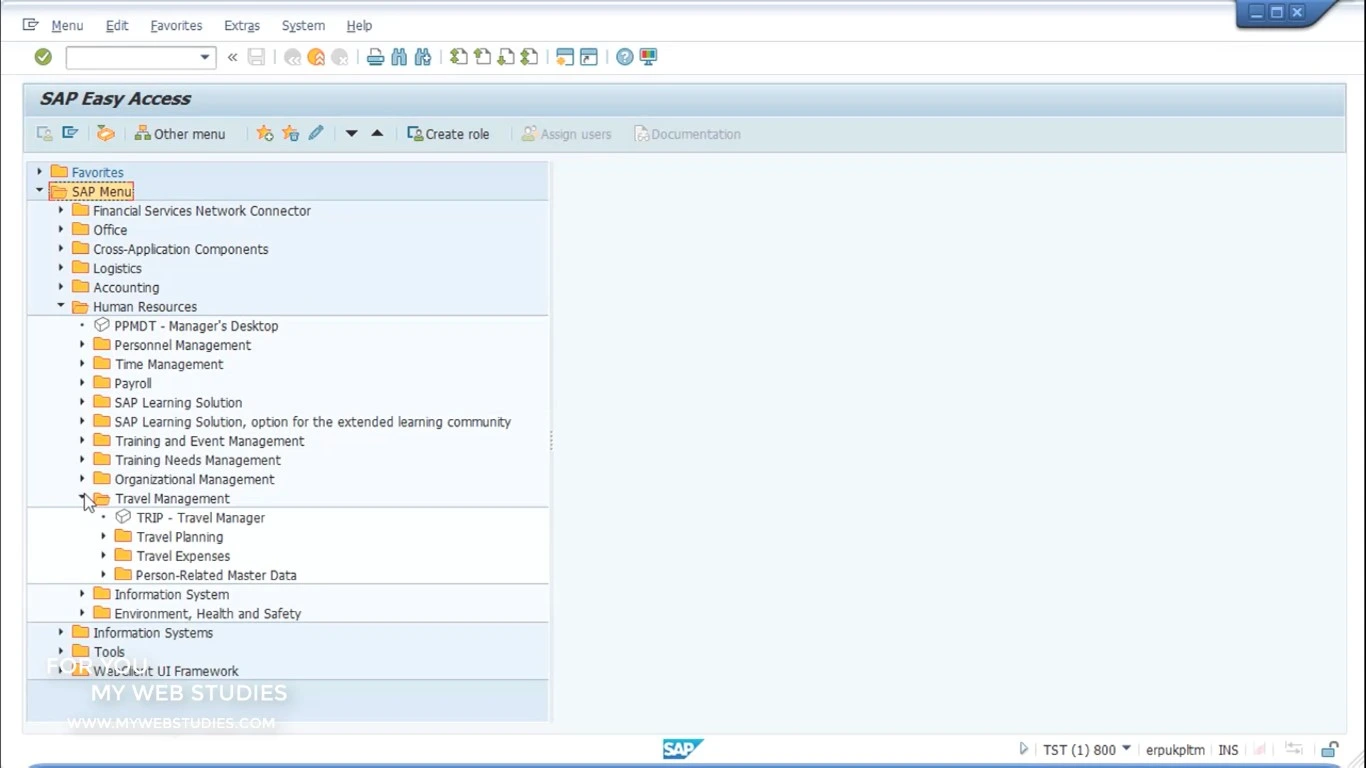The height and width of the screenshot is (768, 1366).
Task: Open SAP Business Workplace icon
Action: [105, 133]
